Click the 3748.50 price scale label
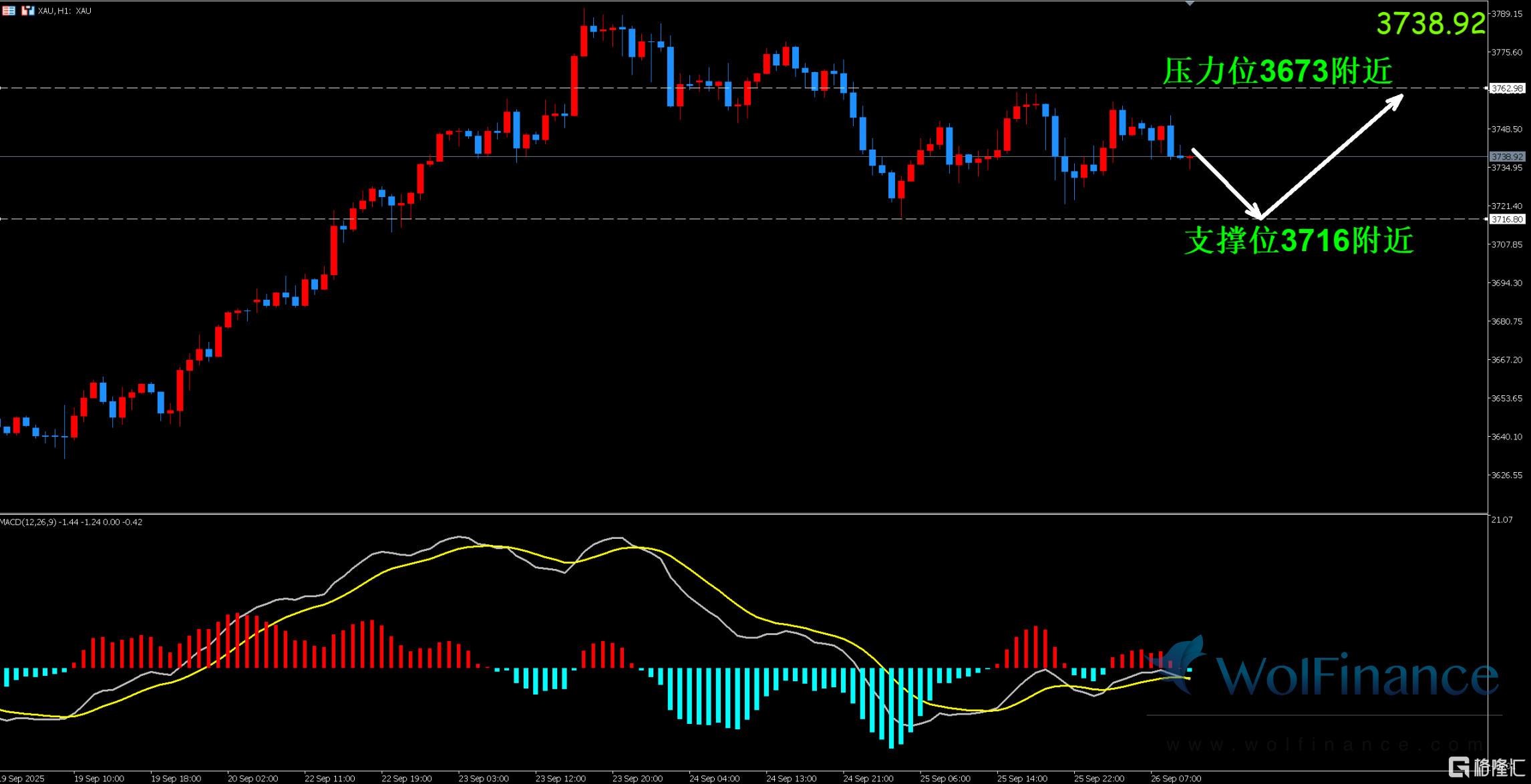The height and width of the screenshot is (784, 1531). pos(1507,129)
